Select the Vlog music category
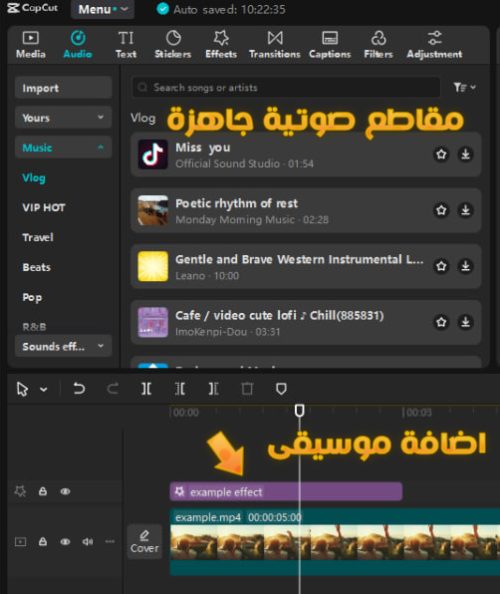 (34, 178)
